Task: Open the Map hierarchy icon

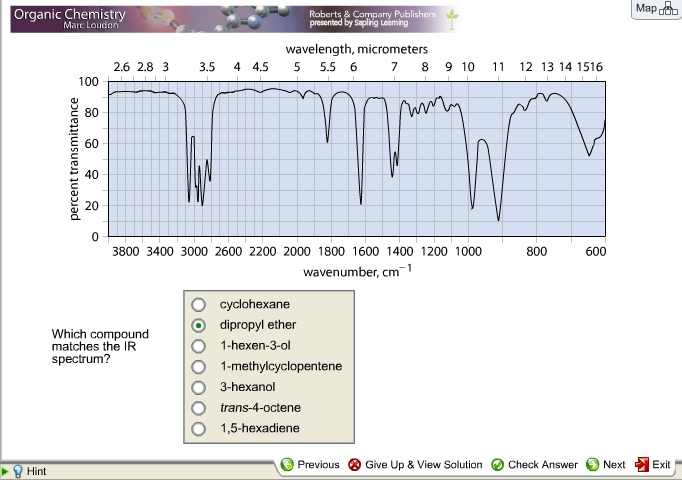Action: point(668,8)
